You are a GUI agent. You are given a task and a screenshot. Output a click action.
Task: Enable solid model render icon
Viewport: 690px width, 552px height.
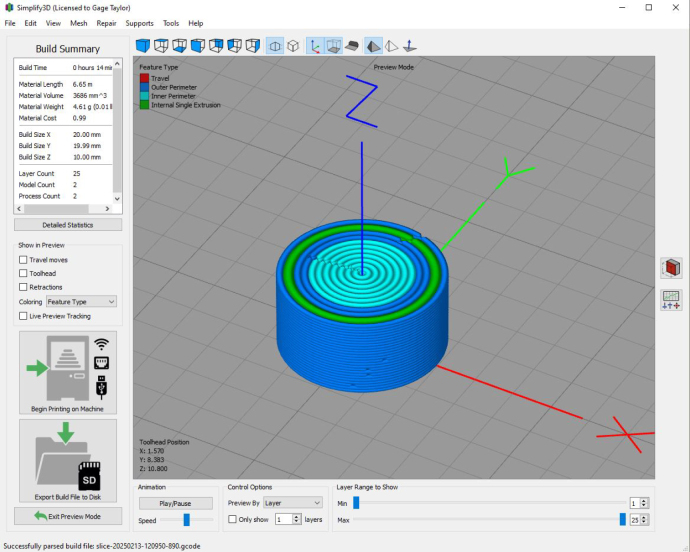(373, 45)
